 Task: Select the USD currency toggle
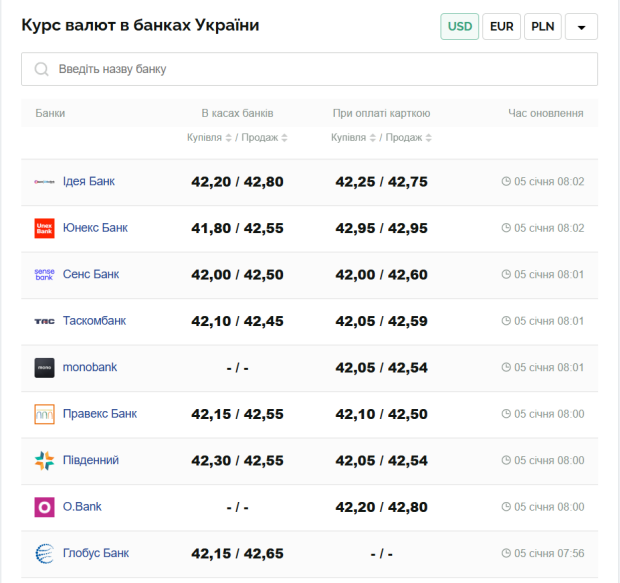pos(459,27)
